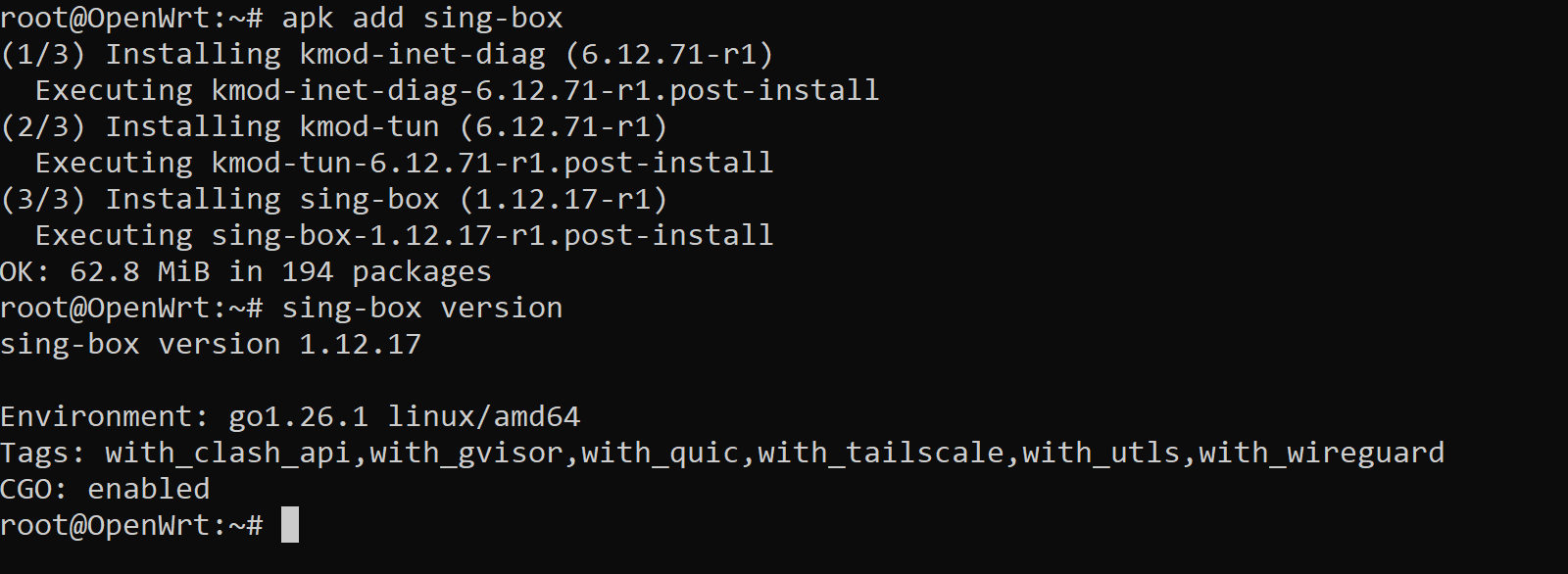Click the 'with_wireguard' tag
Viewport: 1568px width, 574px height.
click(1322, 453)
